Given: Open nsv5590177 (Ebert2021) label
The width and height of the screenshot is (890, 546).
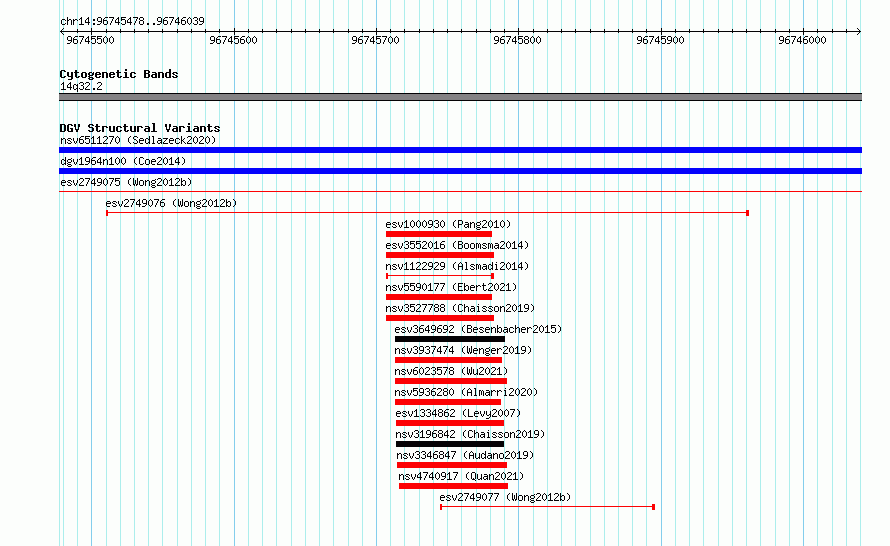Looking at the screenshot, I should coord(451,287).
